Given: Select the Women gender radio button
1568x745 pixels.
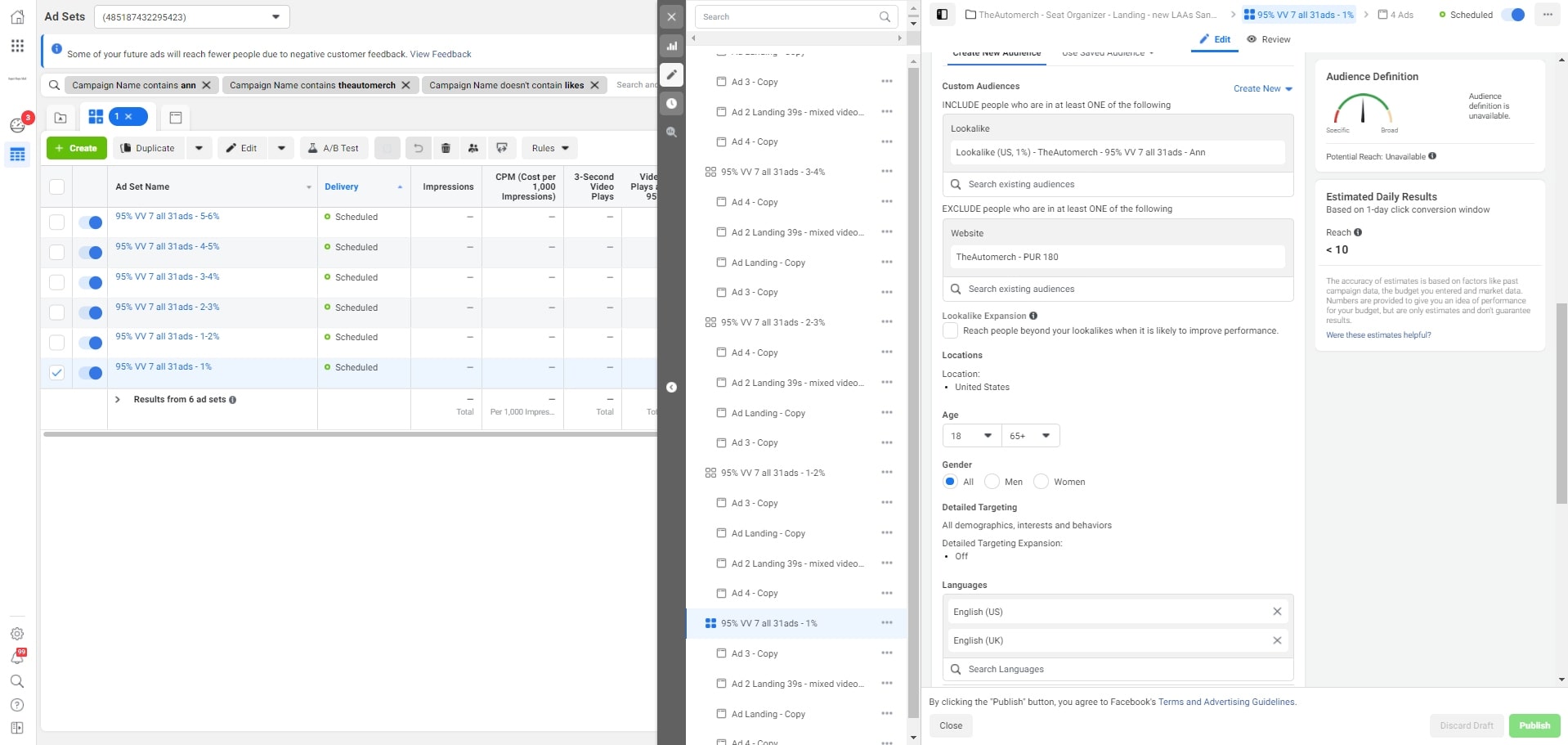Looking at the screenshot, I should [1042, 482].
